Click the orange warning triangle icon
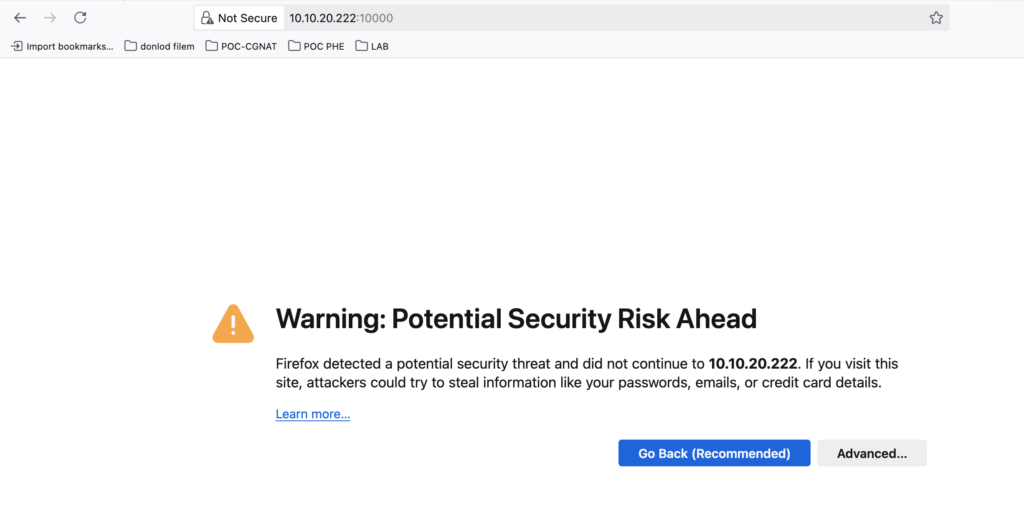The image size is (1024, 516). pyautogui.click(x=233, y=324)
